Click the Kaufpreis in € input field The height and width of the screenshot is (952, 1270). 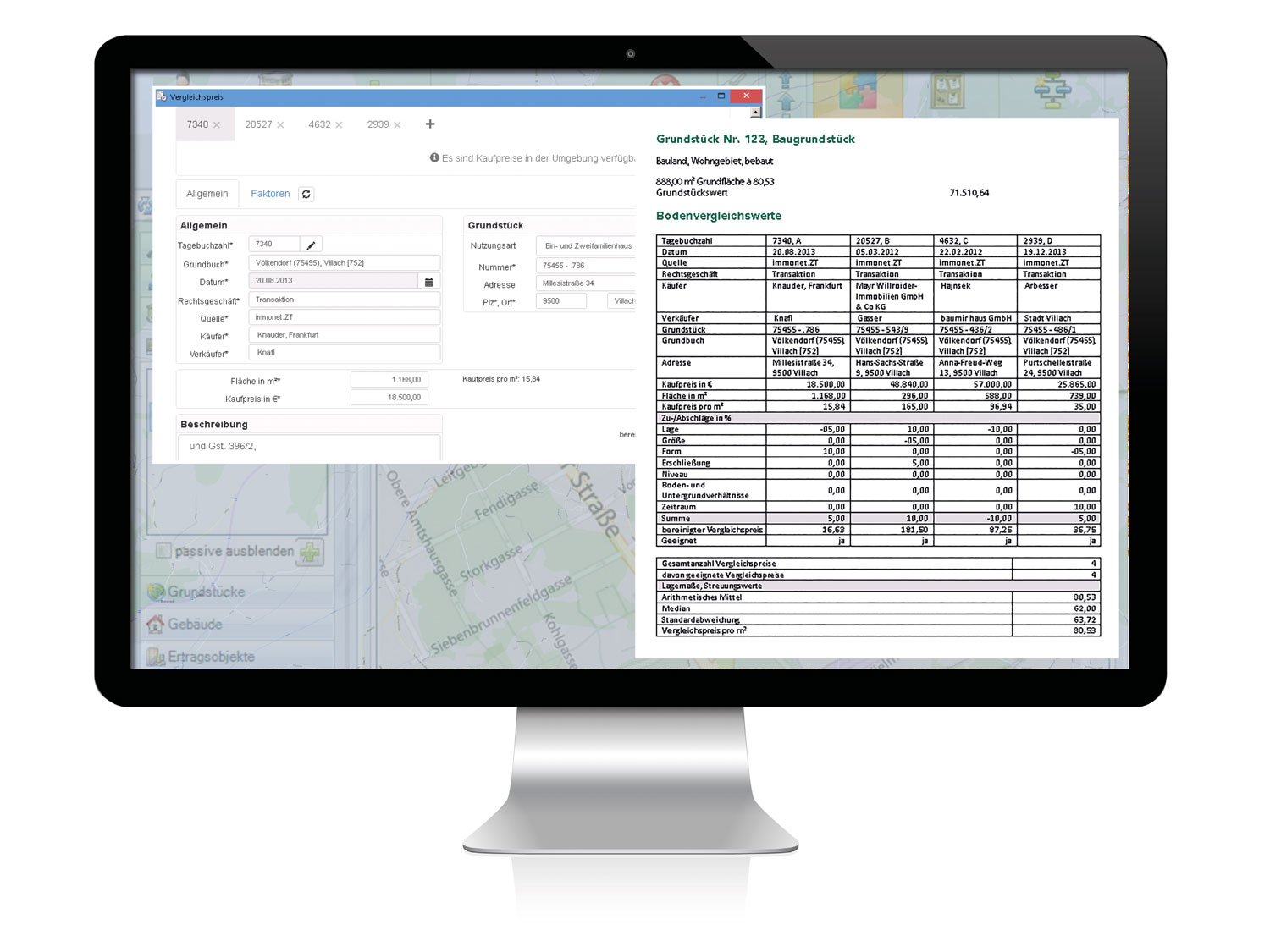coord(389,398)
